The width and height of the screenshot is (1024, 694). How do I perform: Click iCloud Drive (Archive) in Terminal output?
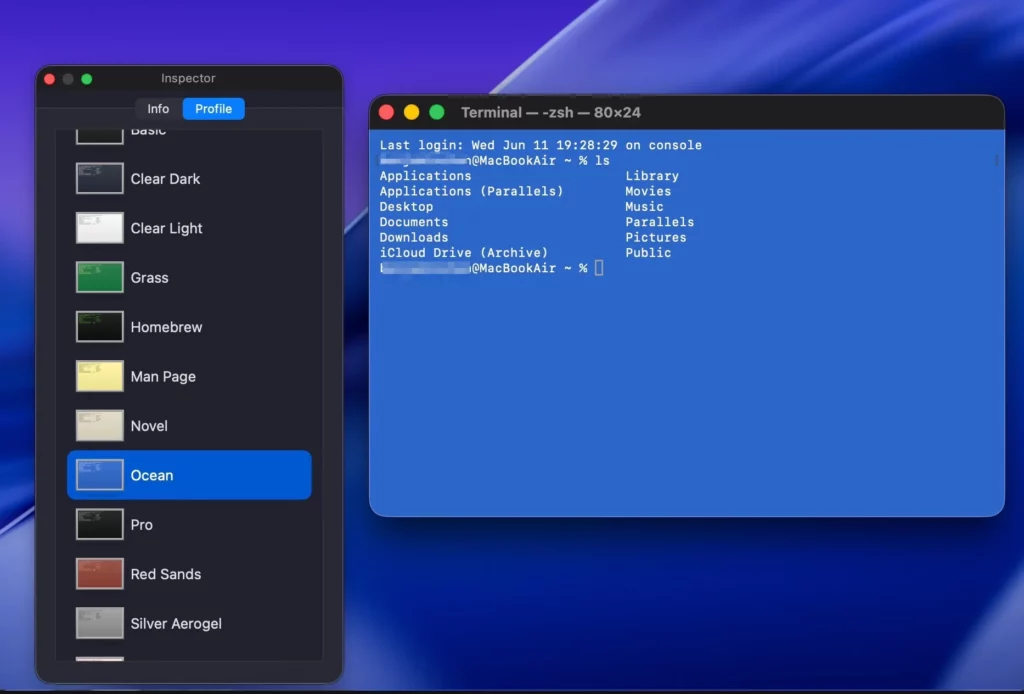464,253
